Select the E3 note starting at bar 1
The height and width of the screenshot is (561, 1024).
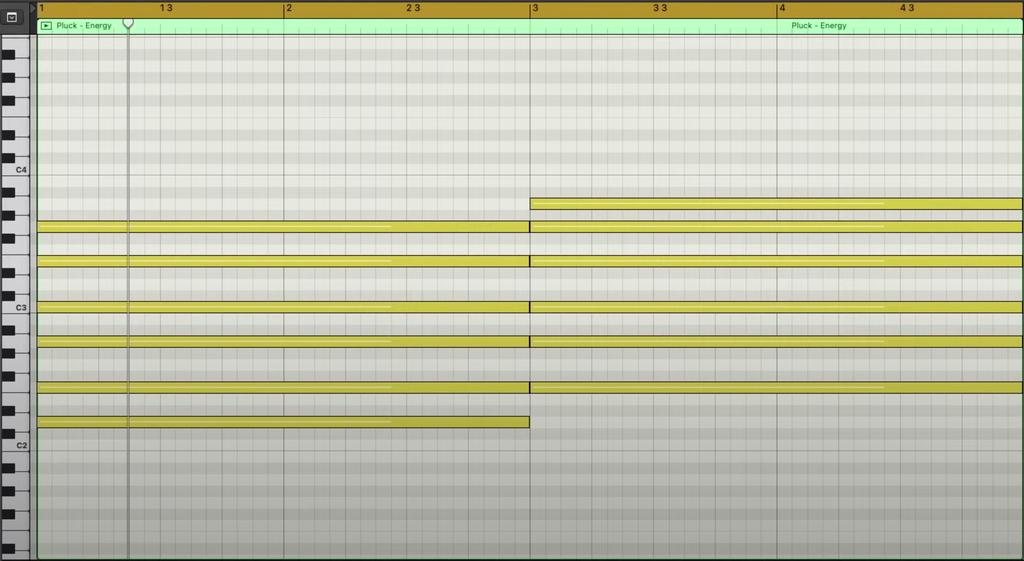(283, 261)
